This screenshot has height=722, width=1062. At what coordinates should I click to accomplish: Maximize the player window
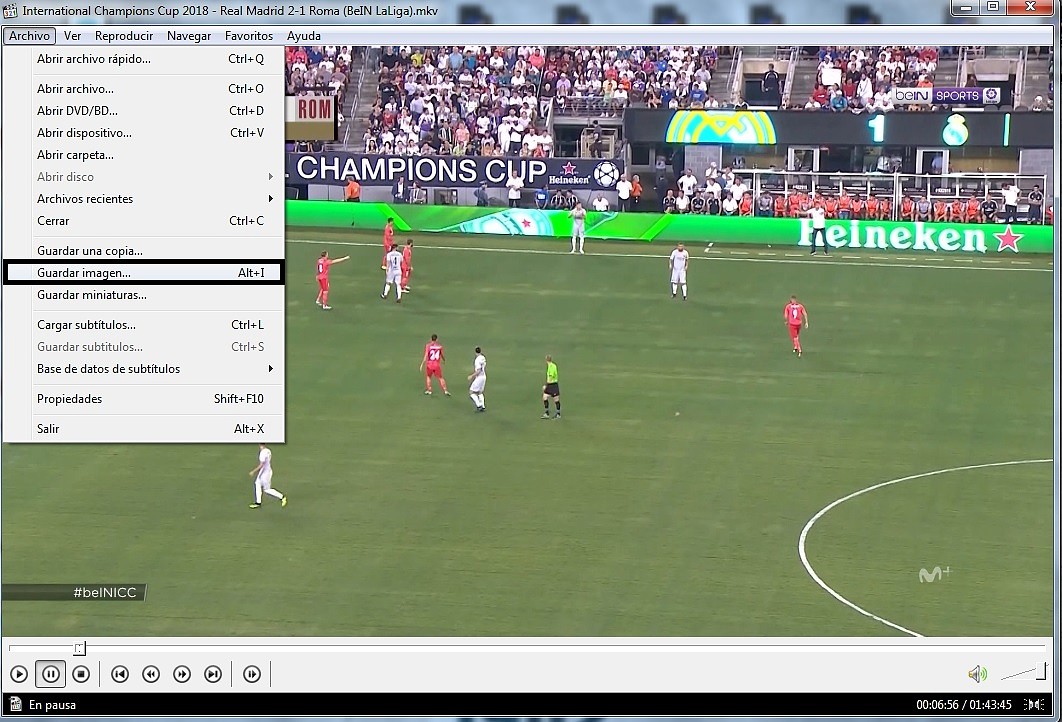[x=993, y=7]
